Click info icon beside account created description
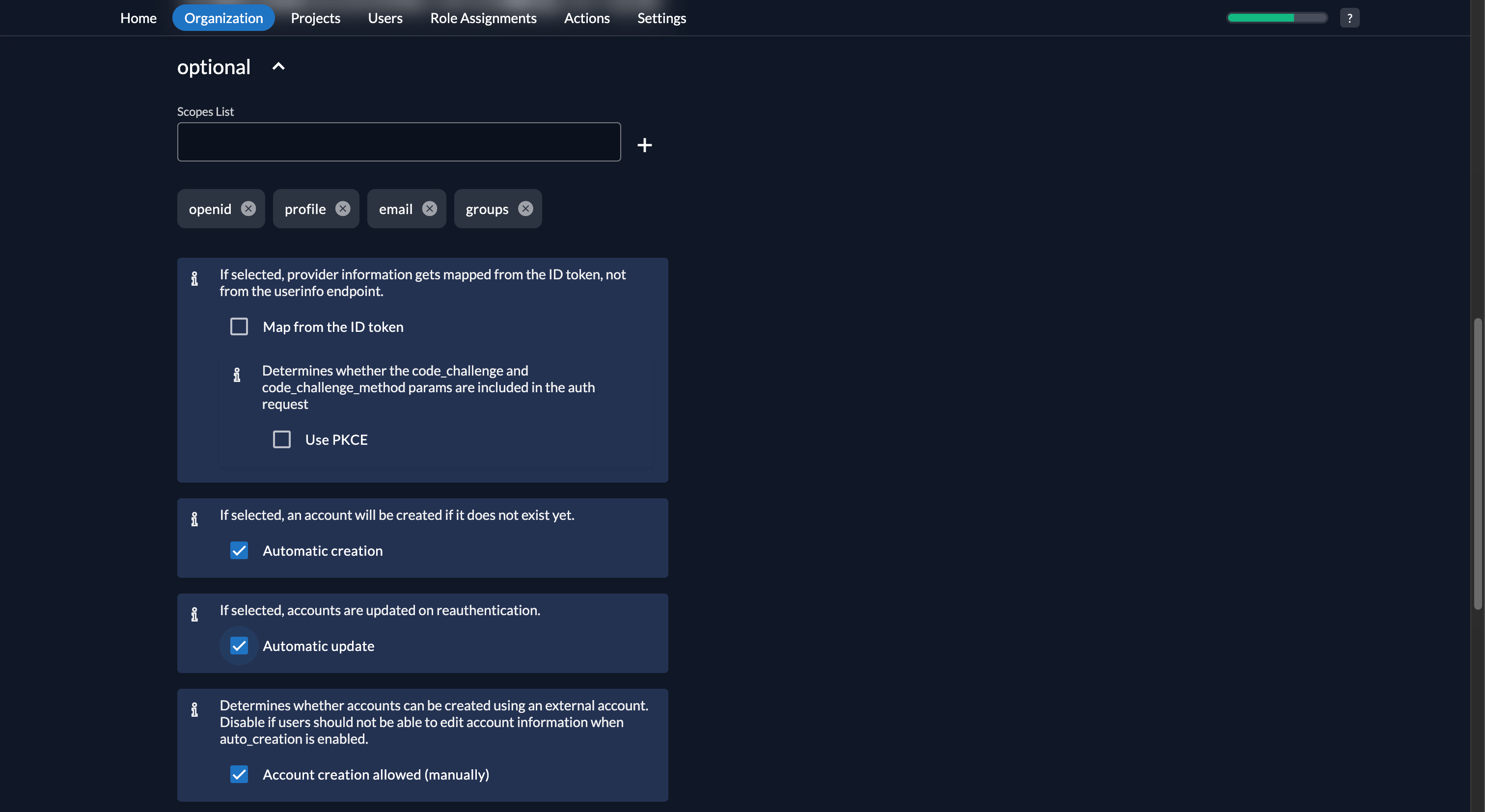1485x812 pixels. (194, 519)
